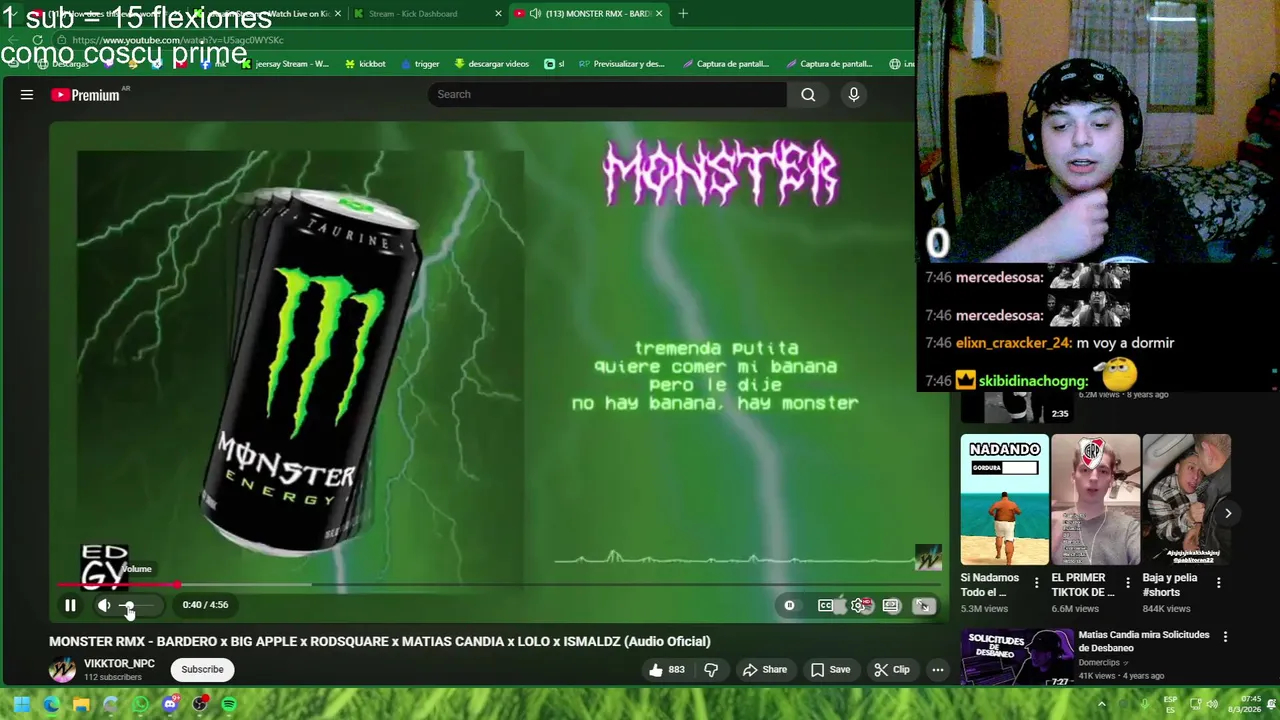This screenshot has width=1280, height=720.
Task: Open 'Matias Candia mira Solicitudes de Desbaneo' title
Action: [1144, 641]
